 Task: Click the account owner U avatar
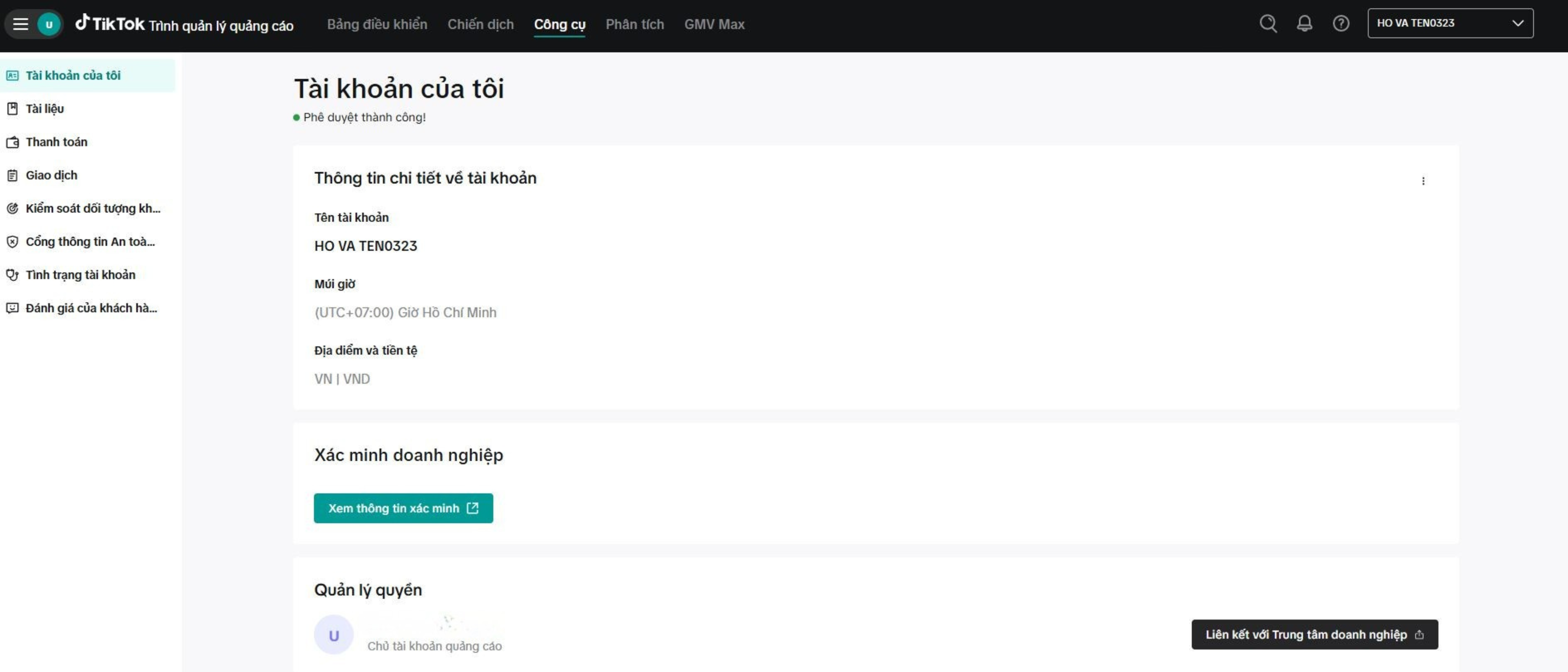point(334,635)
